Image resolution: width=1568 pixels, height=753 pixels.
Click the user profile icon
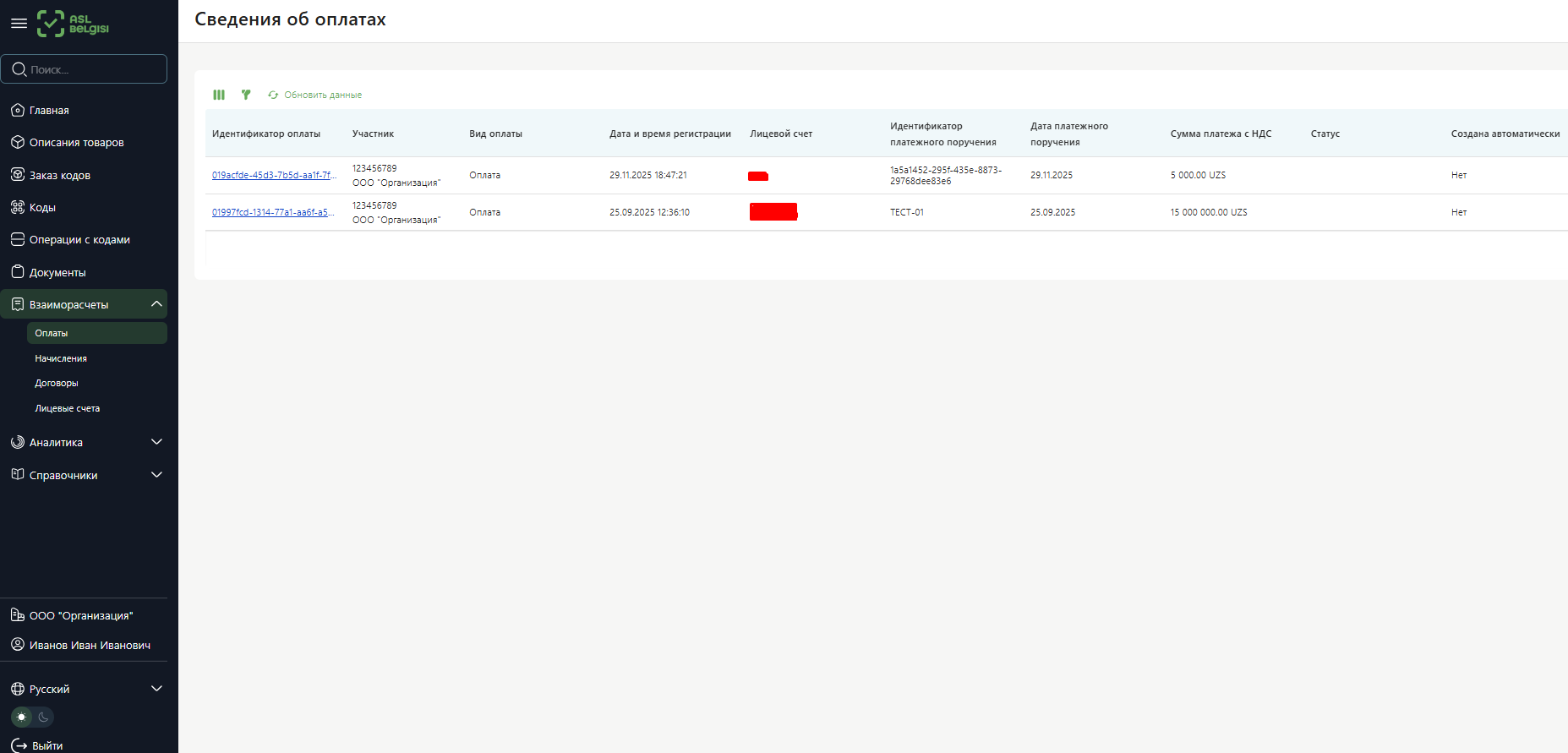pyautogui.click(x=18, y=645)
